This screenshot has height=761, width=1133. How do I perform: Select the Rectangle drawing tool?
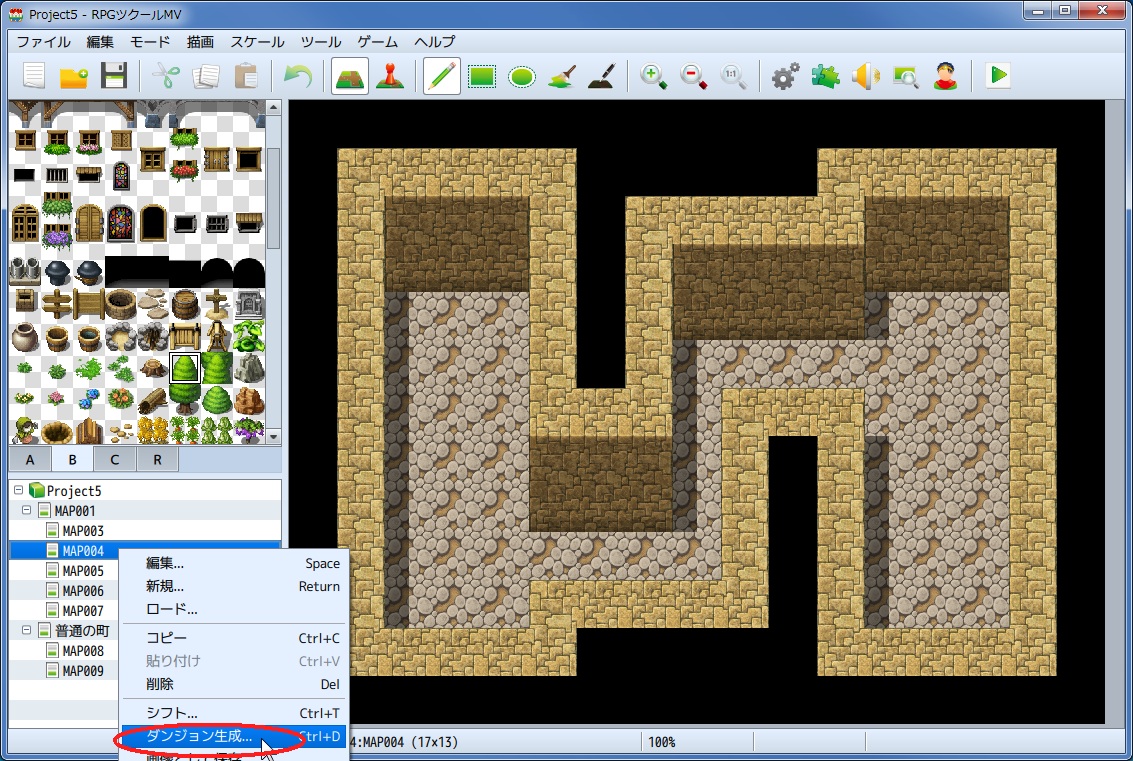click(x=482, y=76)
